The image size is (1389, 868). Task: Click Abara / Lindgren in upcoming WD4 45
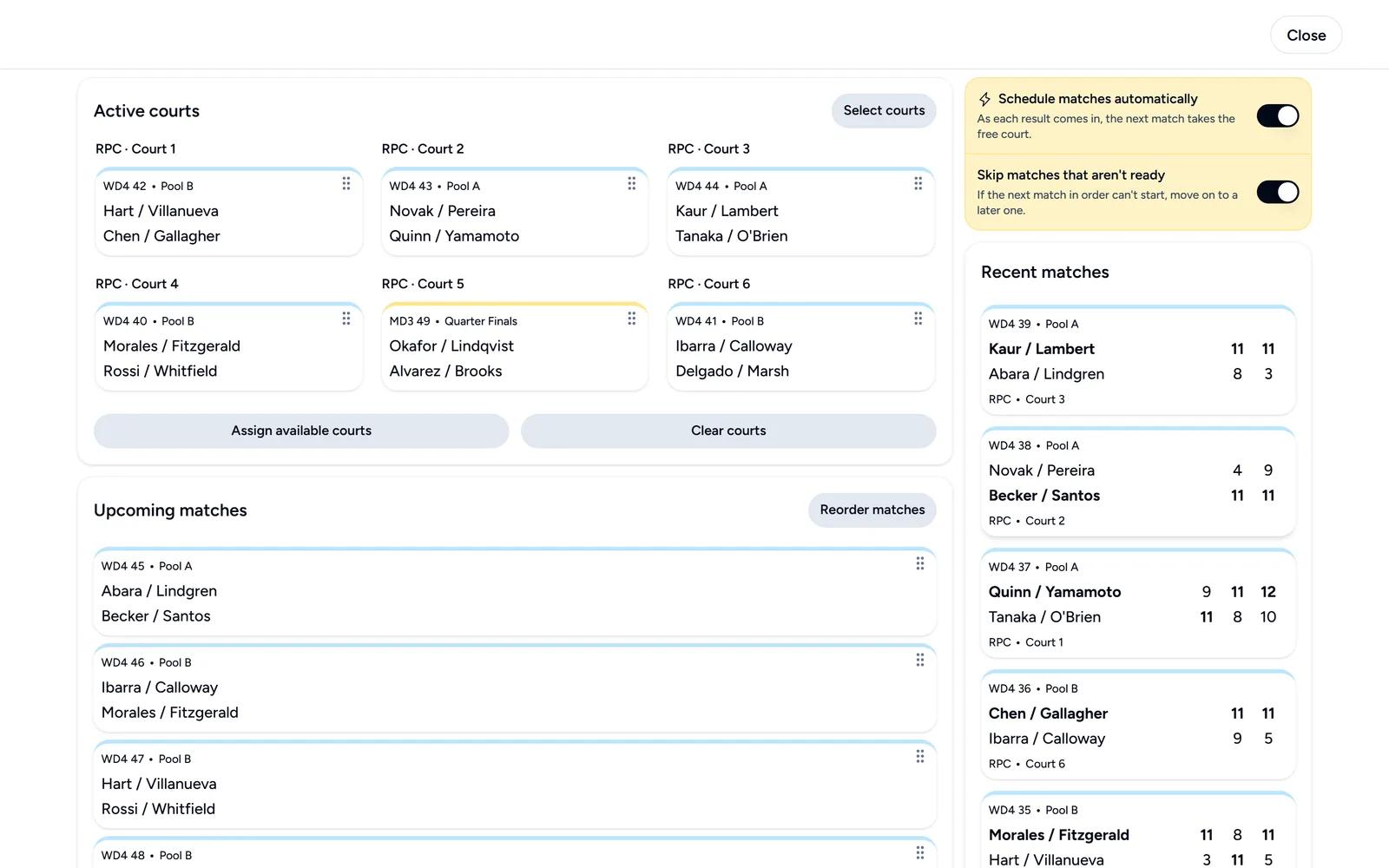click(x=159, y=591)
